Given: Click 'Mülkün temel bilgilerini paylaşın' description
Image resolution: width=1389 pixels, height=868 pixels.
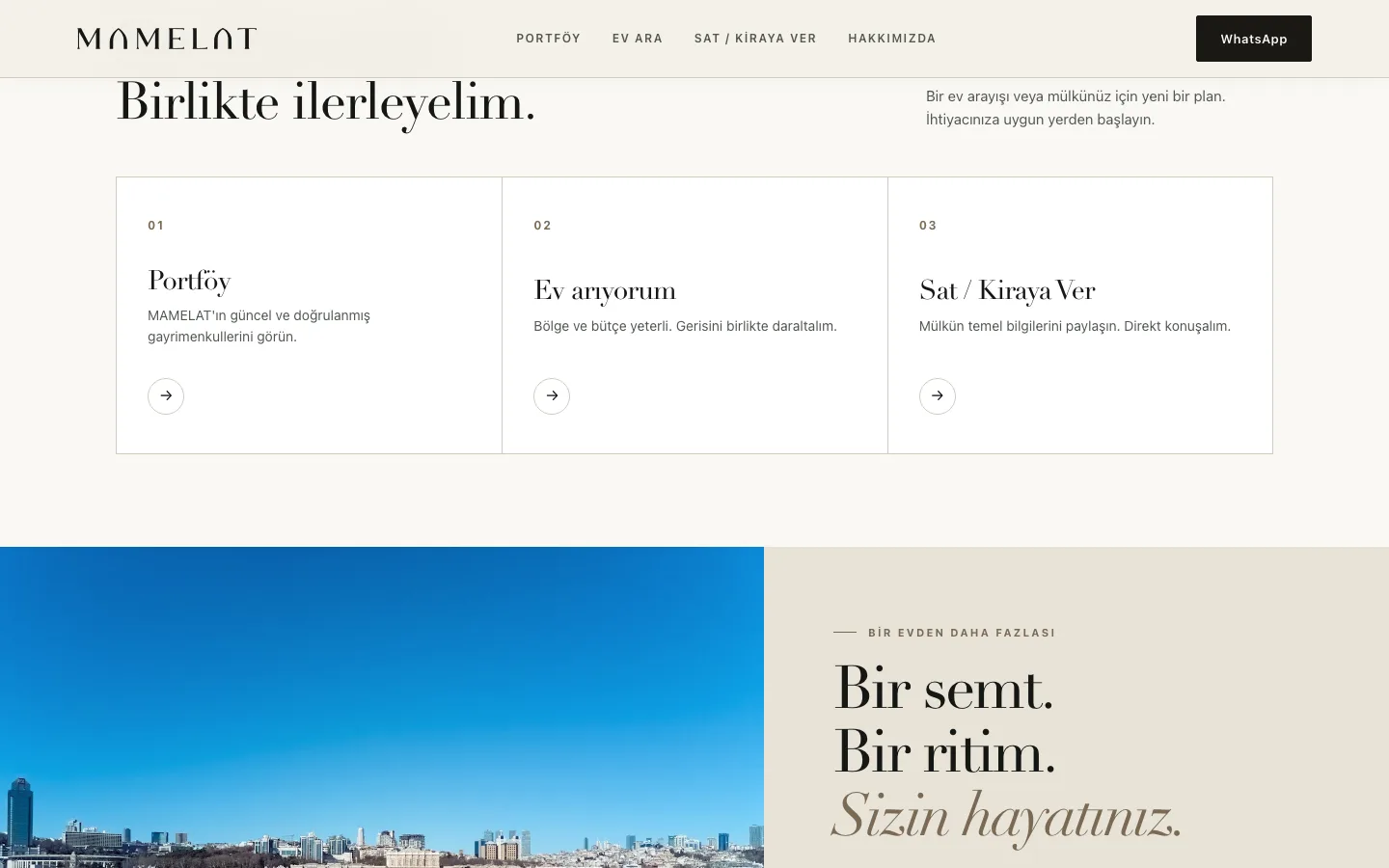Looking at the screenshot, I should point(1075,326).
